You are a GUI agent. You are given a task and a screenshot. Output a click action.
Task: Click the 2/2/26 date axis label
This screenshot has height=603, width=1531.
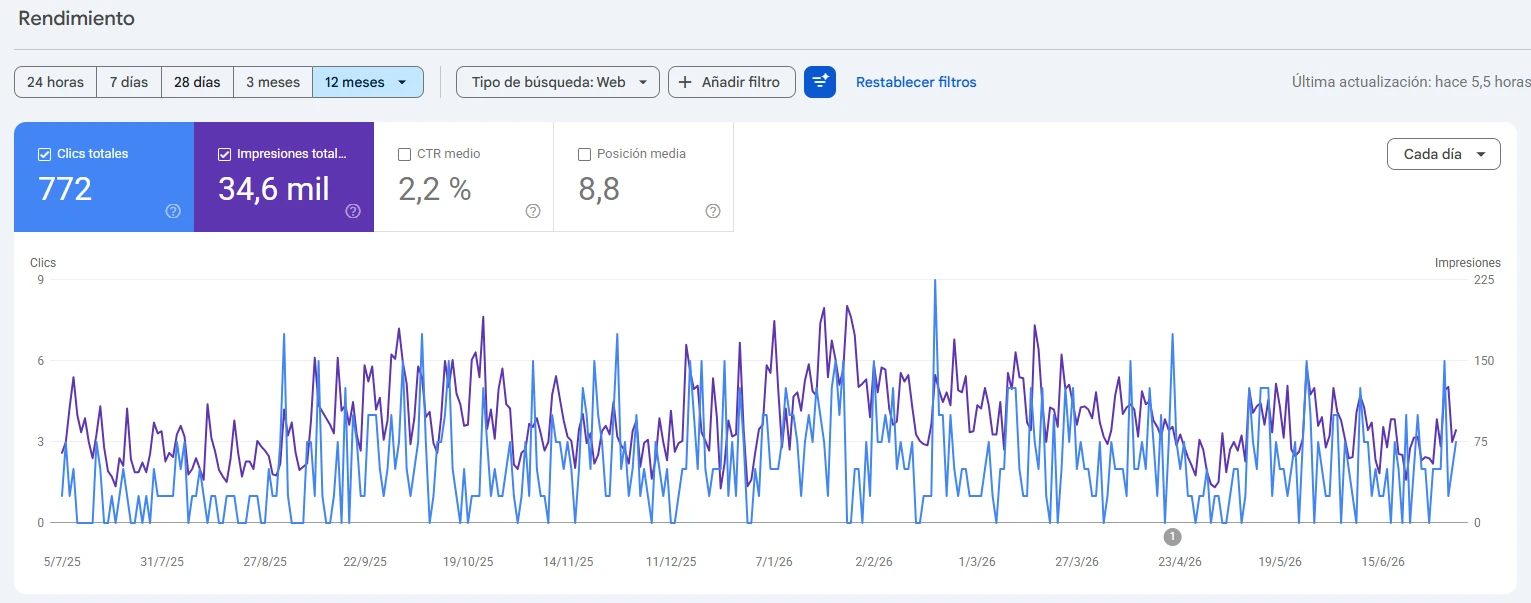[874, 562]
